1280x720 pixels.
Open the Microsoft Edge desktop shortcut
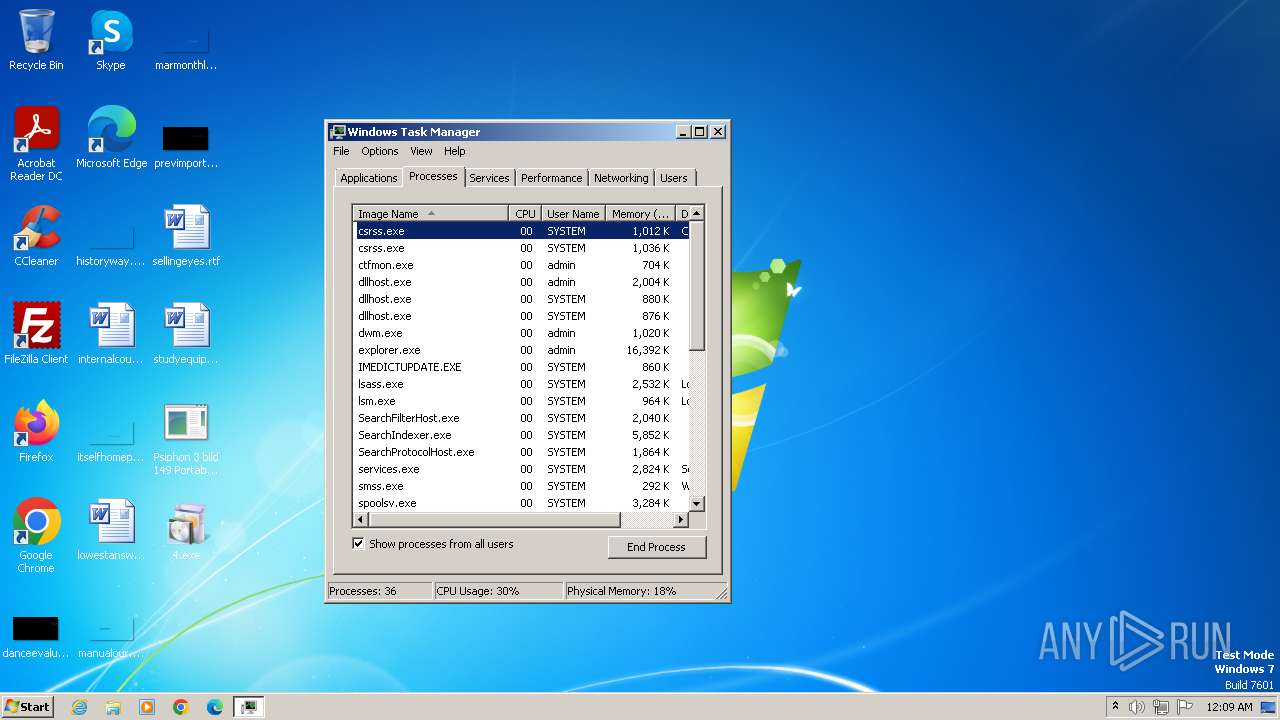click(x=111, y=137)
